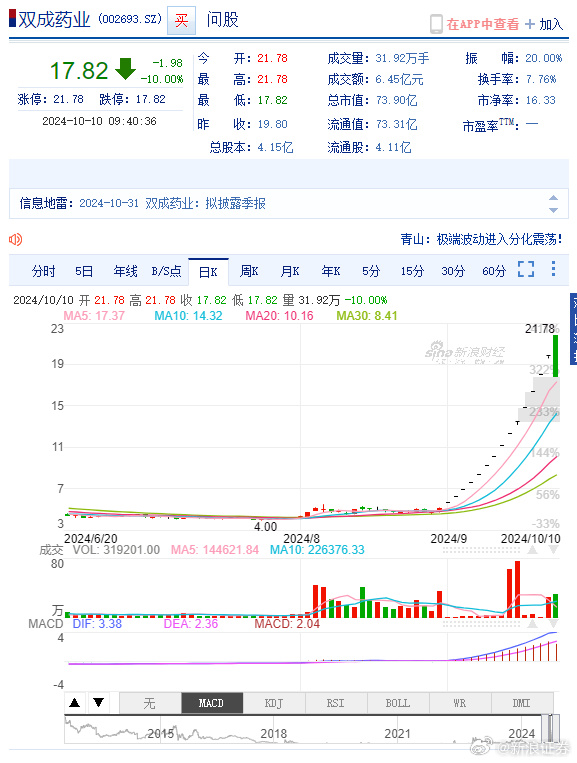
Task: Click volume MA5: 144621.84 label
Action: 215,550
